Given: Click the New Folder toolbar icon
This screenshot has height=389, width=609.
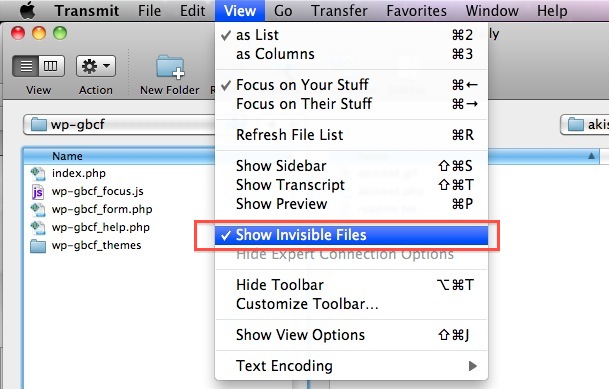Looking at the screenshot, I should coord(170,66).
